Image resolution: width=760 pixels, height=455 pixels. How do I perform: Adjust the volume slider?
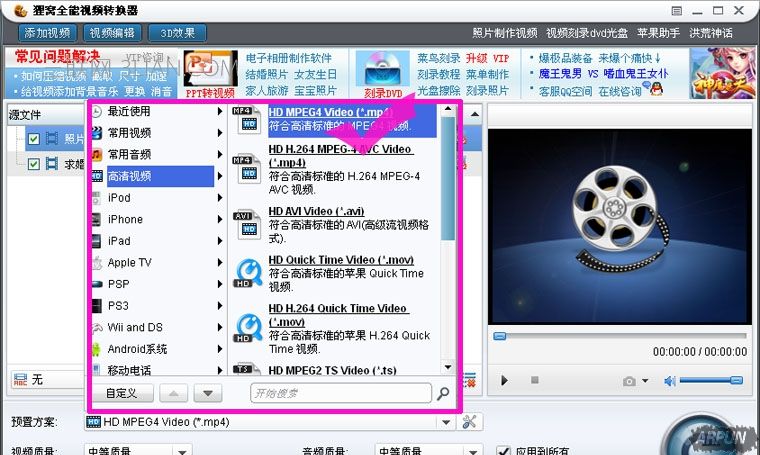[x=711, y=381]
